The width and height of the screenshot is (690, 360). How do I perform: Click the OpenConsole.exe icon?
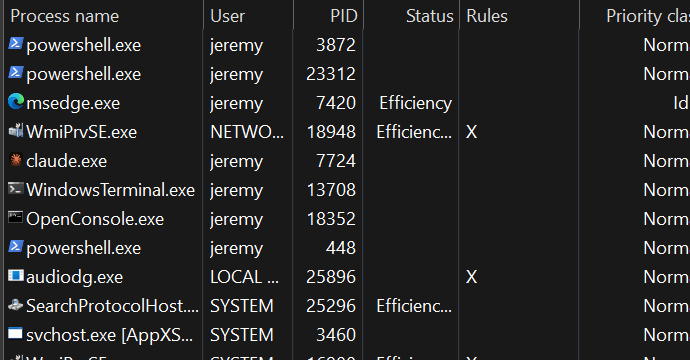coord(15,217)
